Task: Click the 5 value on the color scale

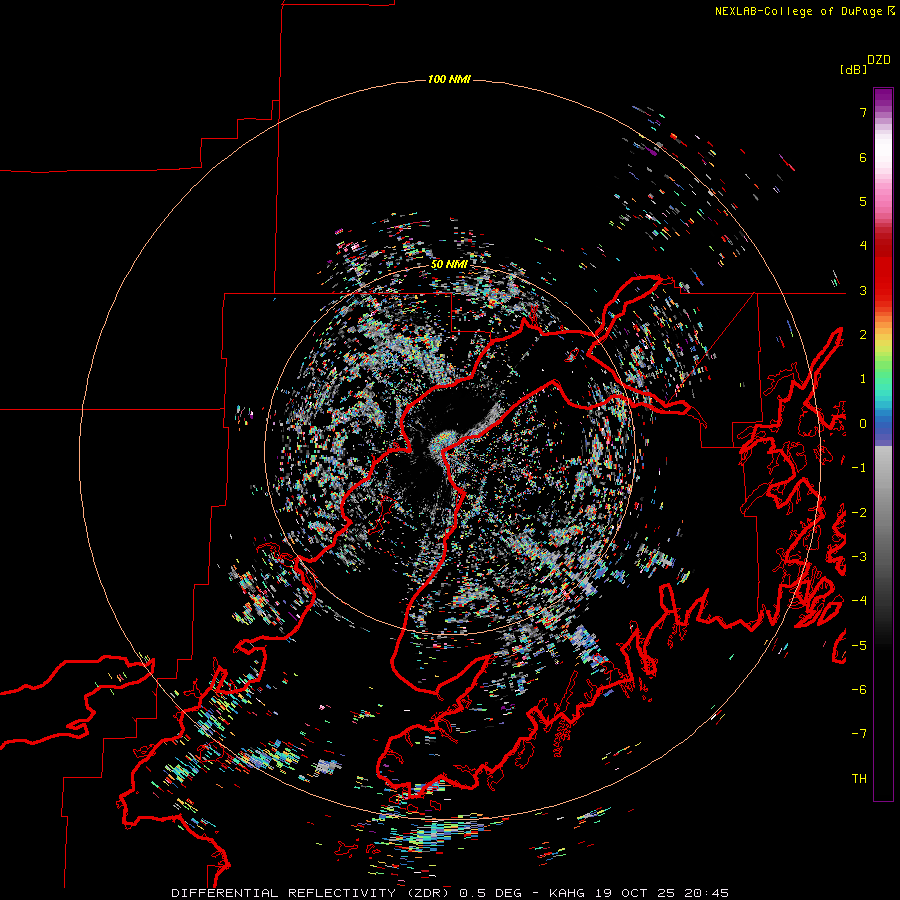Action: coord(863,201)
